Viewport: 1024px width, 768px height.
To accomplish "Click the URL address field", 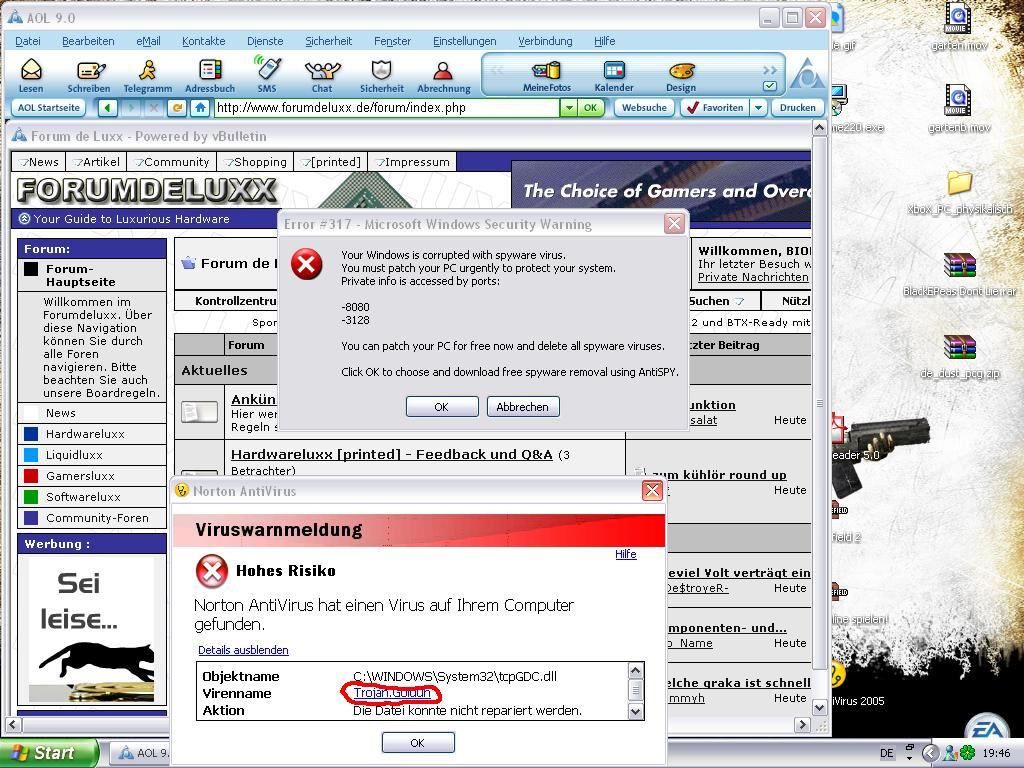I will 387,108.
